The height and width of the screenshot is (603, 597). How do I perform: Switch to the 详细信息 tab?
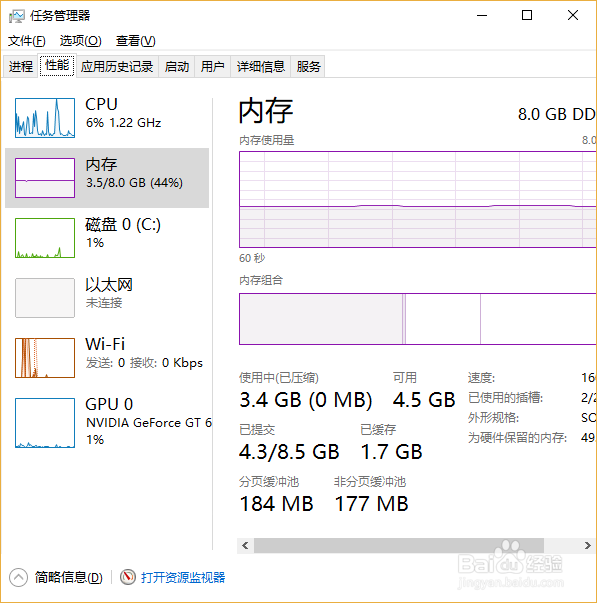[x=260, y=67]
